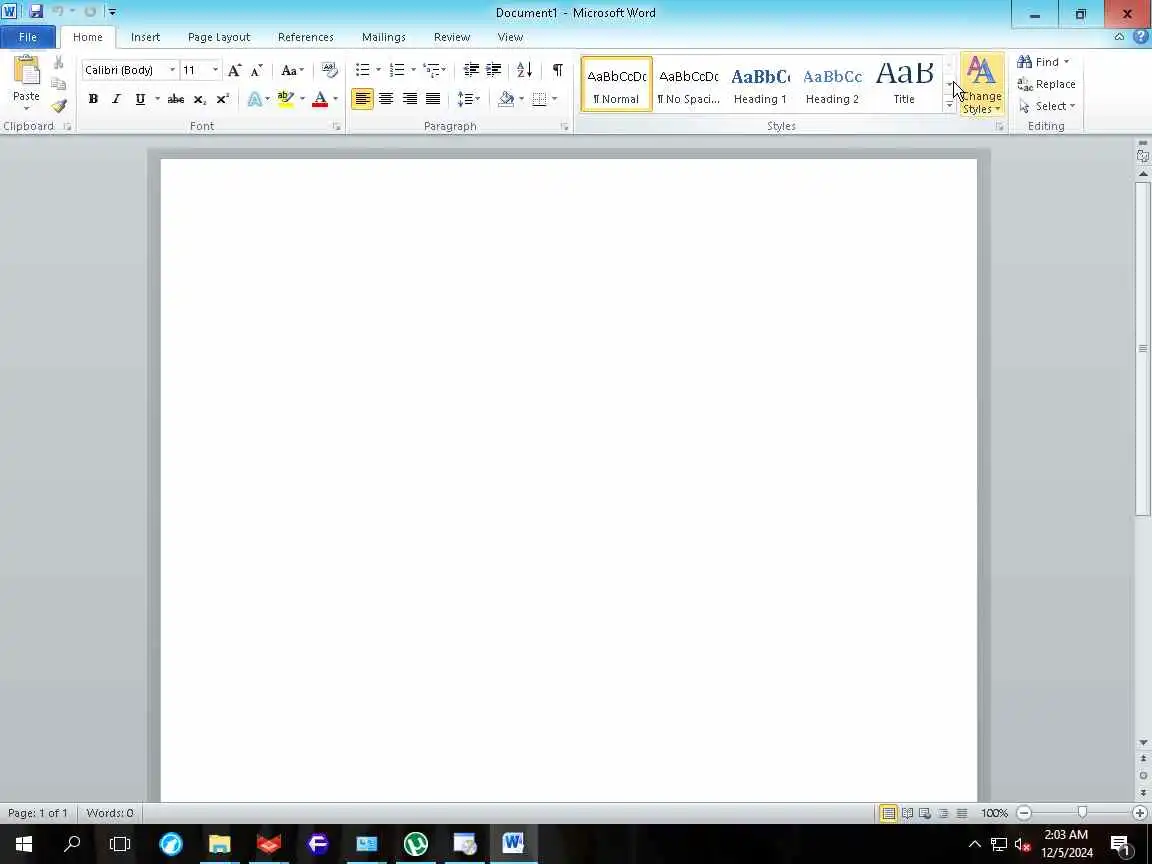Justify the paragraph text
Viewport: 1152px width, 864px height.
point(433,98)
